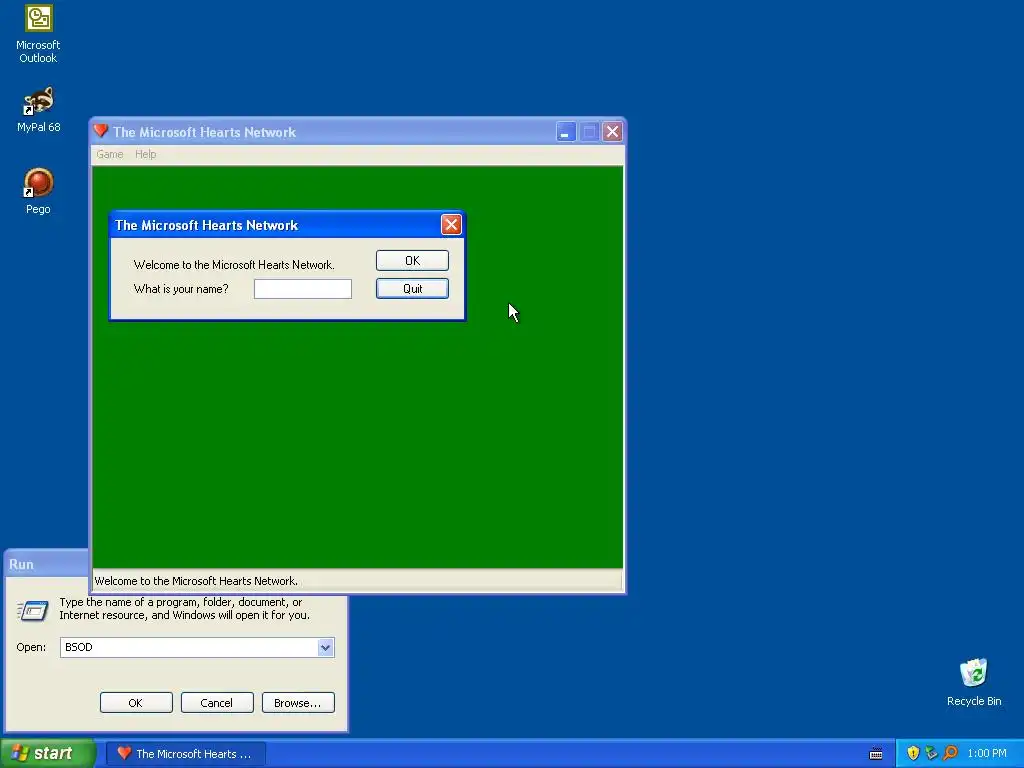Click the status bar text 'Welcome to the Microsoft Hearts Network.'
This screenshot has width=1024, height=768.
(x=197, y=581)
